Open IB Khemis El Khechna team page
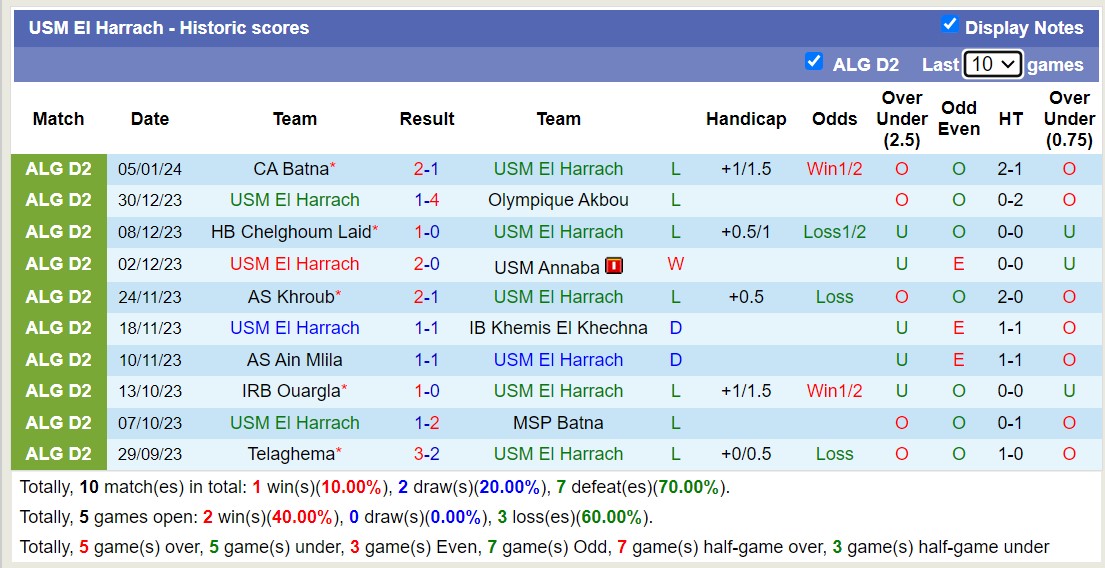 [x=558, y=328]
